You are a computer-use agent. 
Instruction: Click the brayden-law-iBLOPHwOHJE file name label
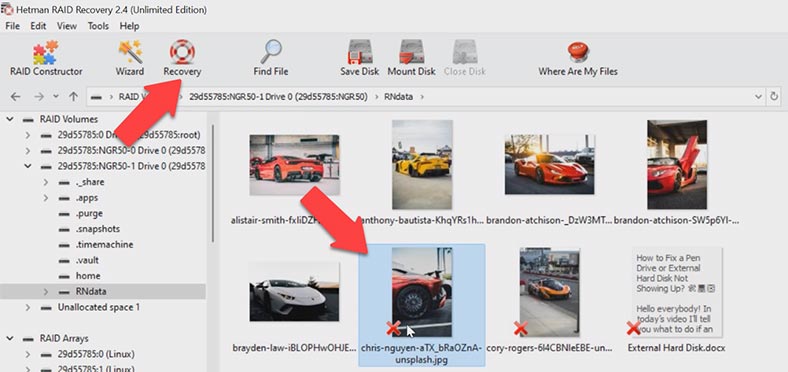point(294,348)
